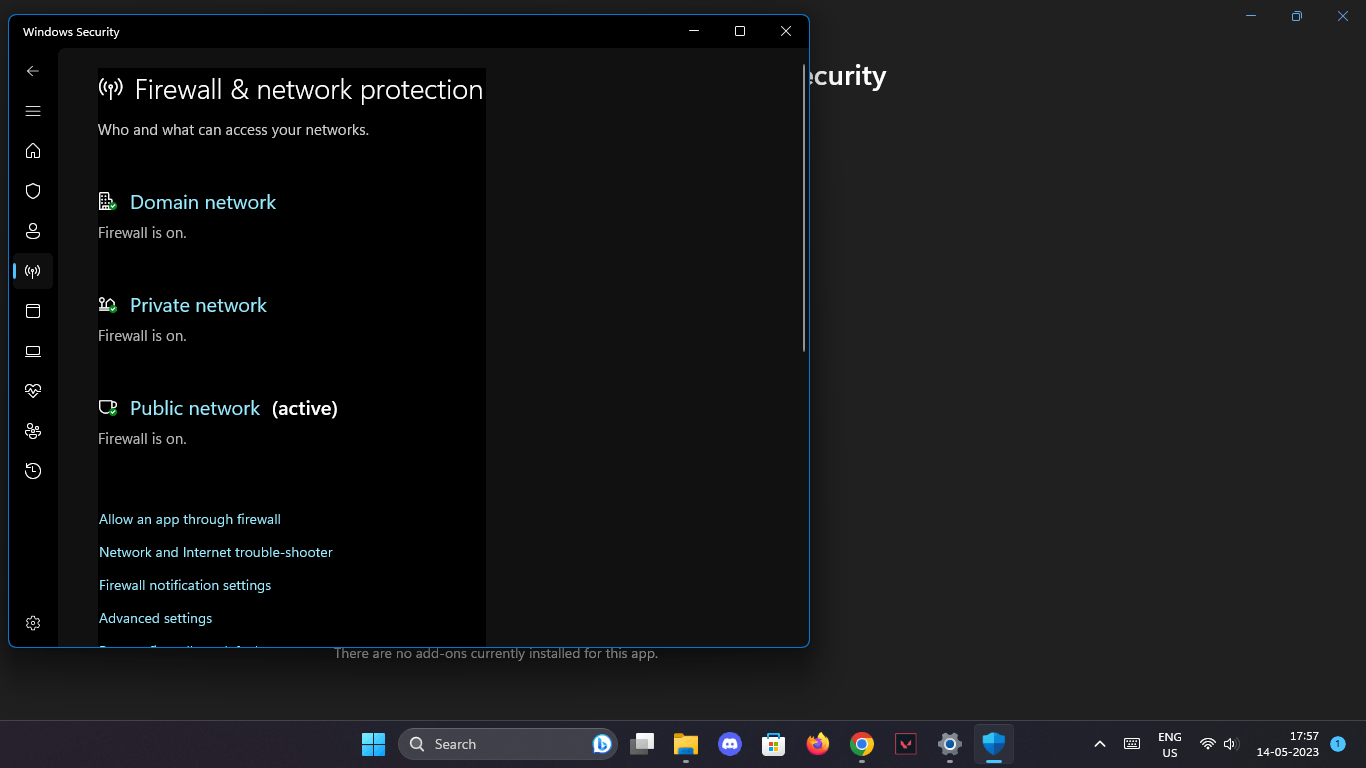
Task: Click 'Firewall is on.' under Private network
Action: 142,336
